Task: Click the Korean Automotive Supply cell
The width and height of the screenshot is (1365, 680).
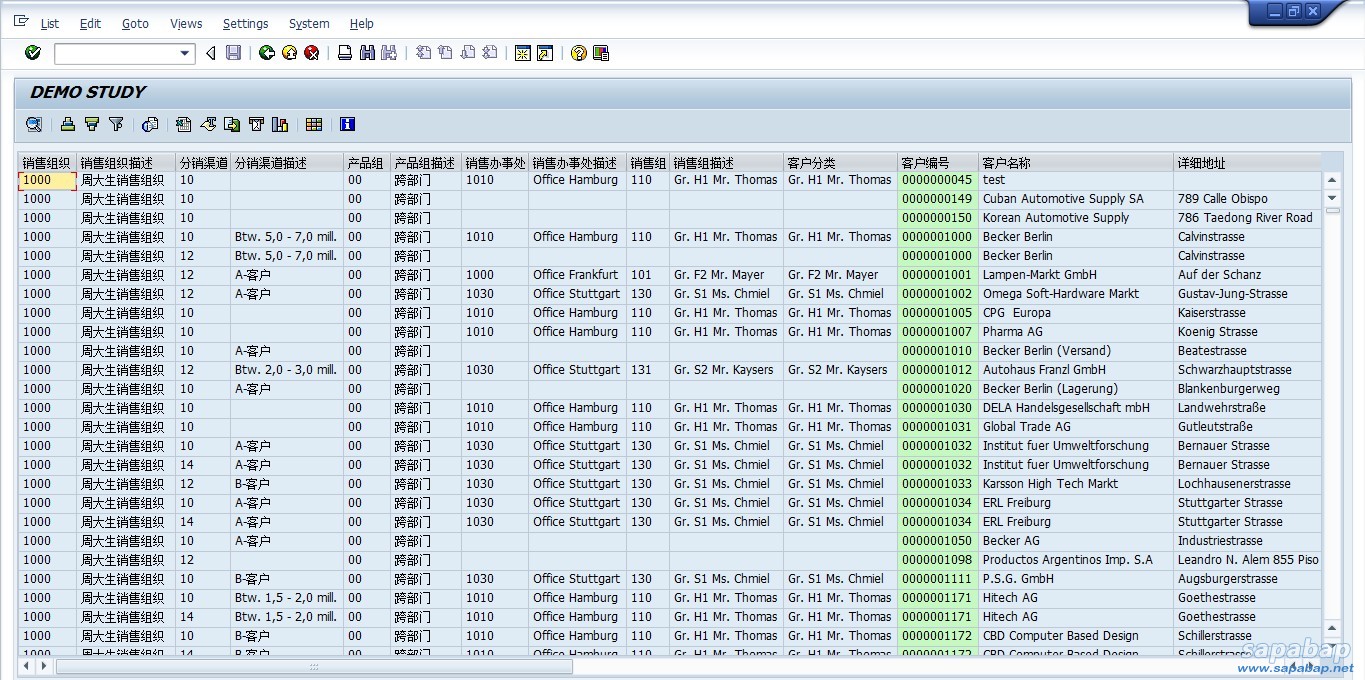Action: (x=1075, y=218)
